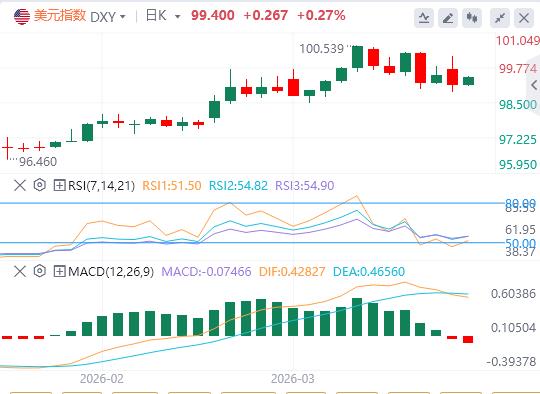Click the MACD(12,26,9) indicator label
Viewport: 540px width, 394px height.
pyautogui.click(x=111, y=271)
